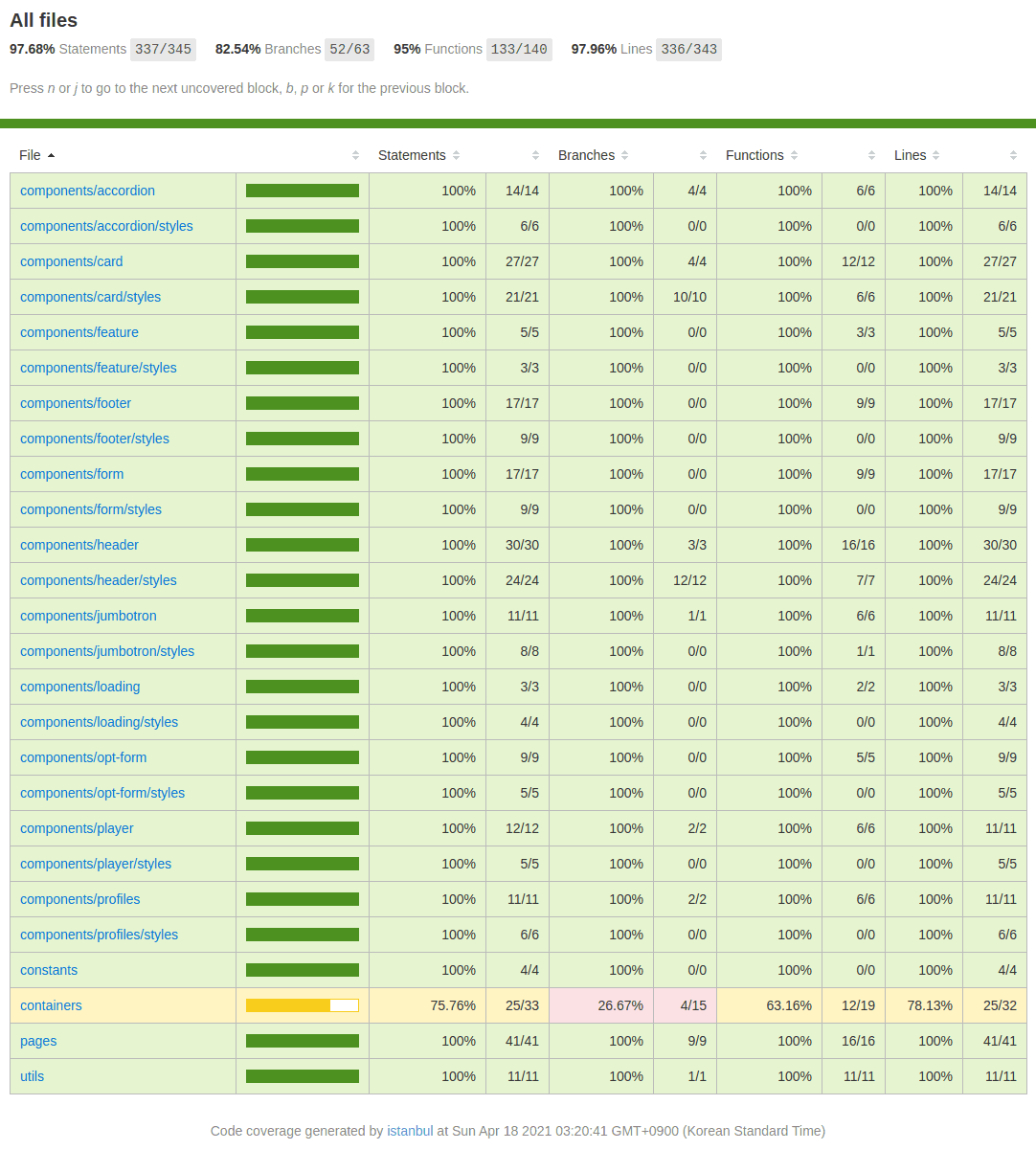This screenshot has height=1150, width=1036.
Task: Follow the istanbul link in the footer
Action: click(410, 1131)
